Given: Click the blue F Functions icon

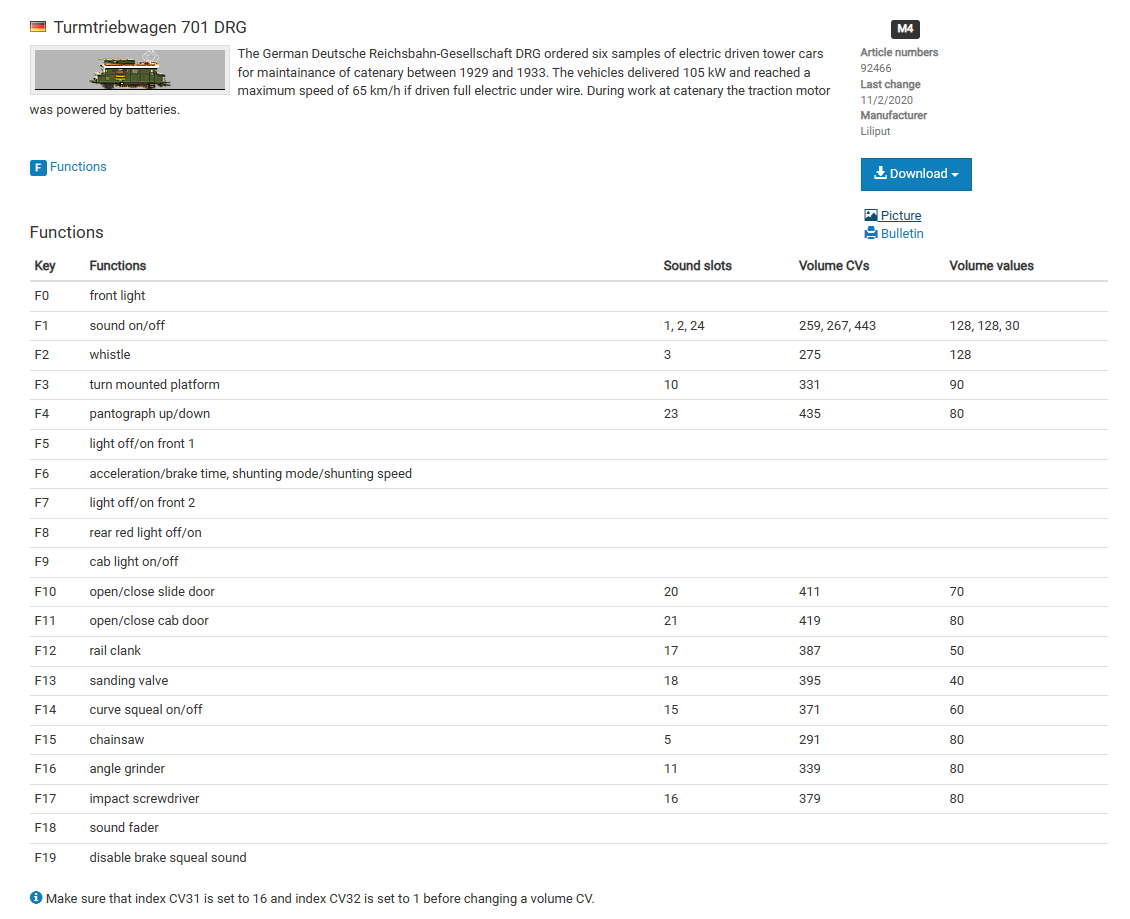Looking at the screenshot, I should (x=38, y=167).
